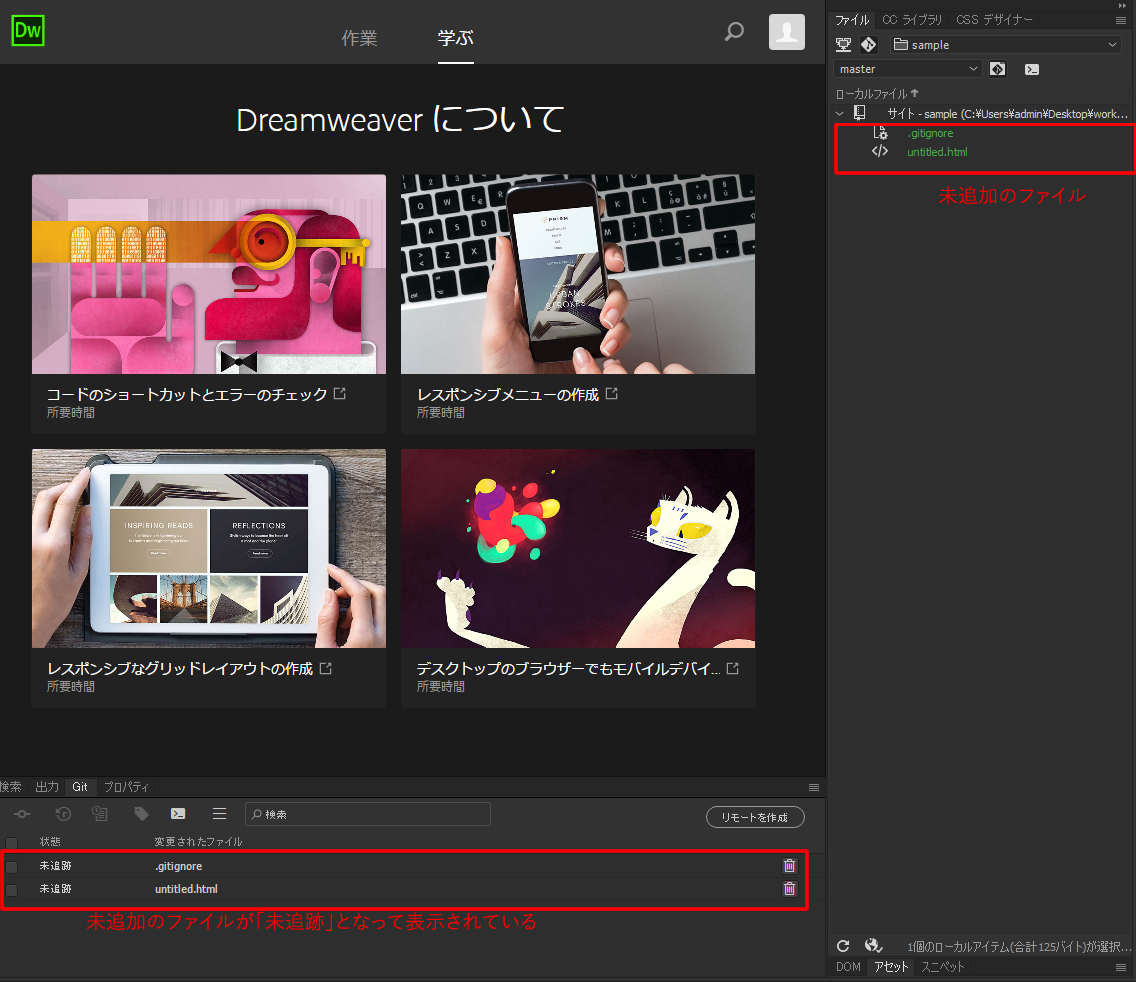This screenshot has height=982, width=1136.
Task: Collapse panels with double-arrow icon
Action: point(1122,6)
